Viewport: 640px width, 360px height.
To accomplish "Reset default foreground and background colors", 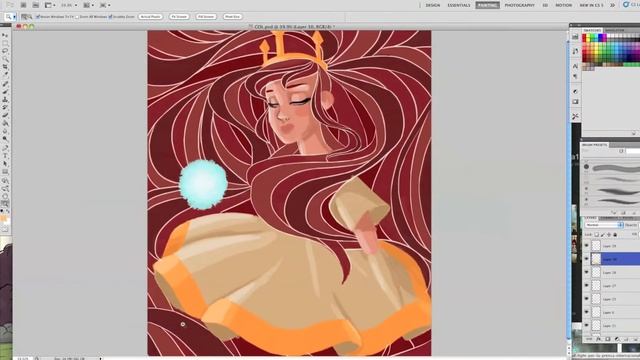I will click(2, 211).
